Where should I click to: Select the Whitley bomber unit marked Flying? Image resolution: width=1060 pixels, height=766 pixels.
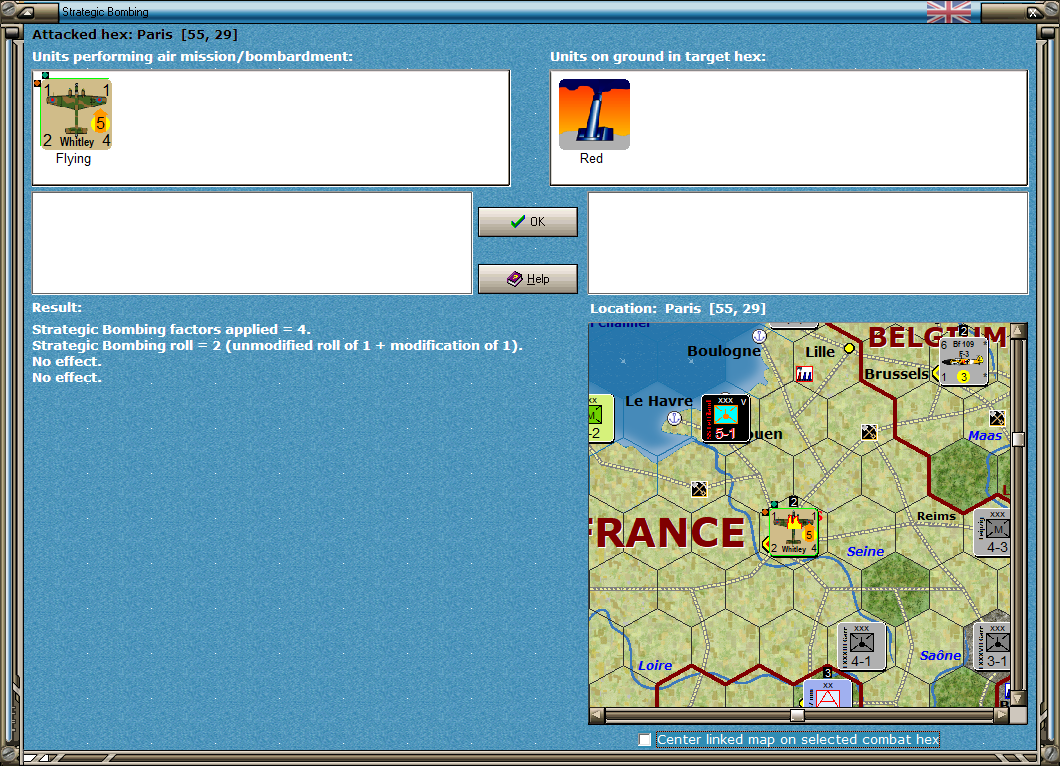[76, 114]
